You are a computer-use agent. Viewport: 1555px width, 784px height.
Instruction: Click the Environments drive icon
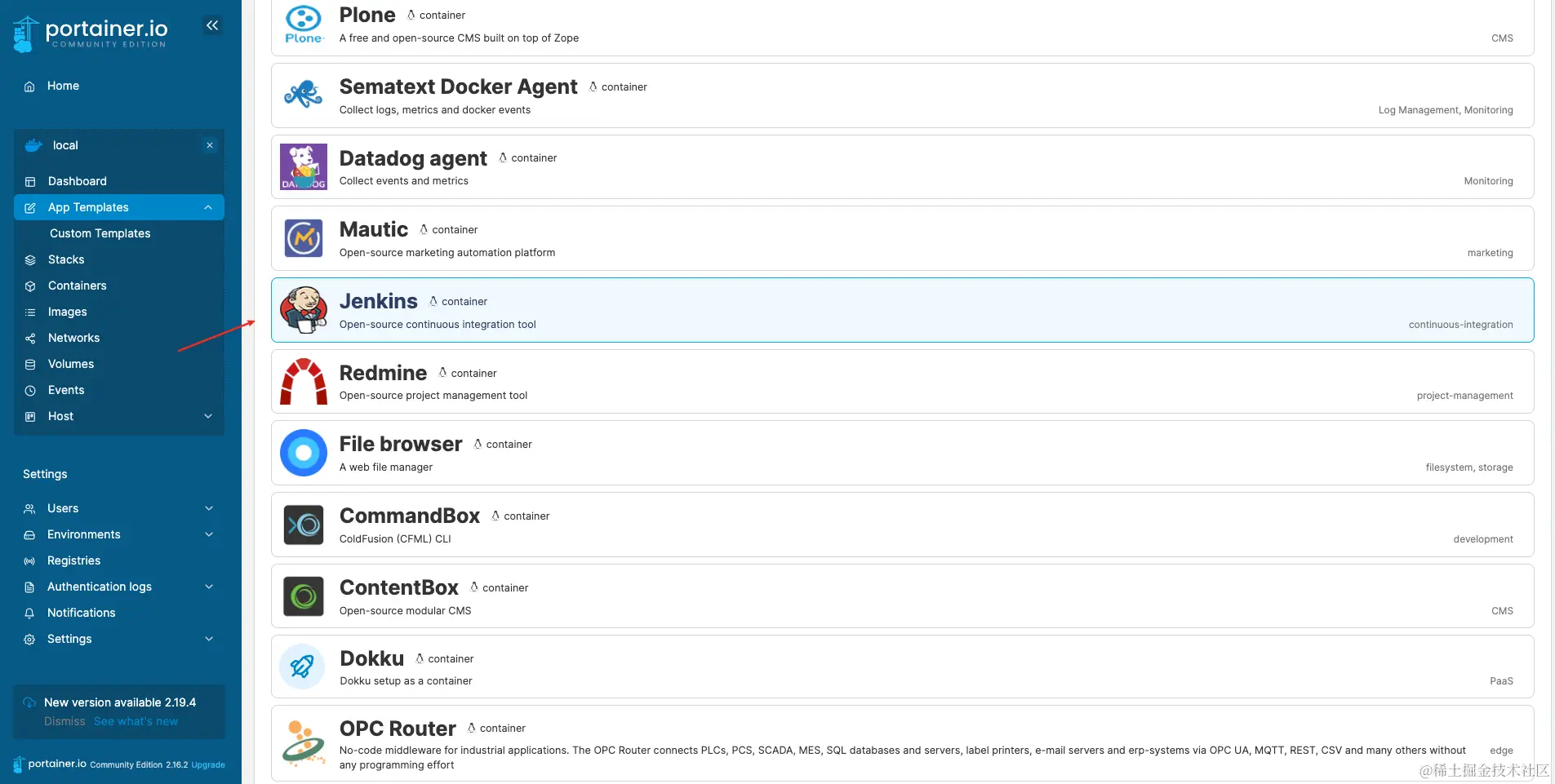tap(29, 535)
